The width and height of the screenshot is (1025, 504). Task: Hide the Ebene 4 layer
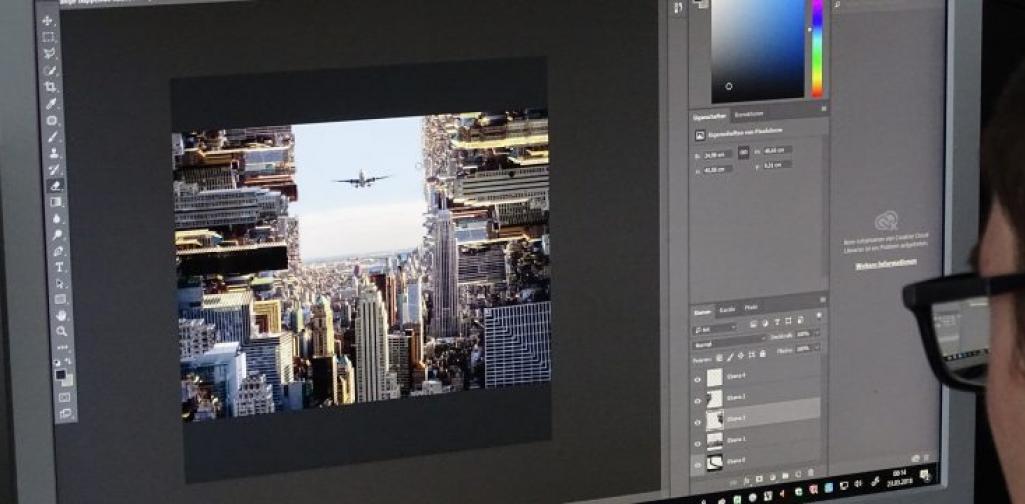coord(698,377)
